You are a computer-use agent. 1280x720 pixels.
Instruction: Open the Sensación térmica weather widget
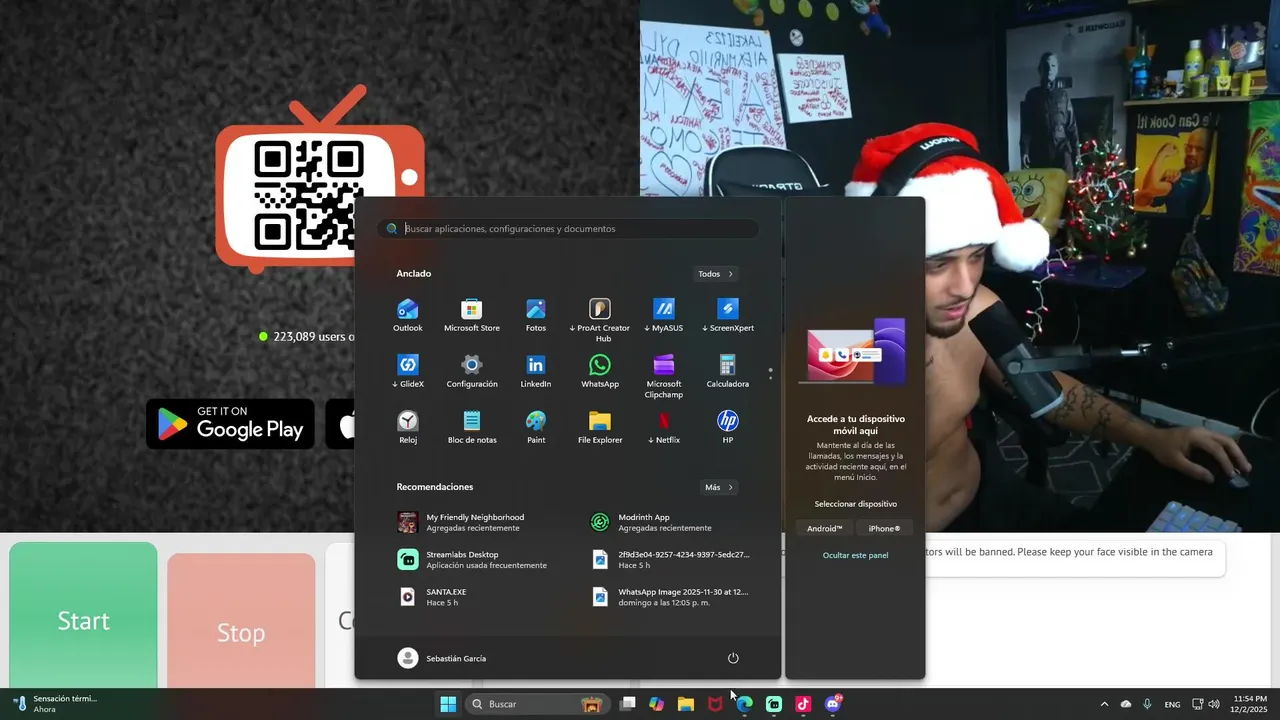[x=55, y=704]
